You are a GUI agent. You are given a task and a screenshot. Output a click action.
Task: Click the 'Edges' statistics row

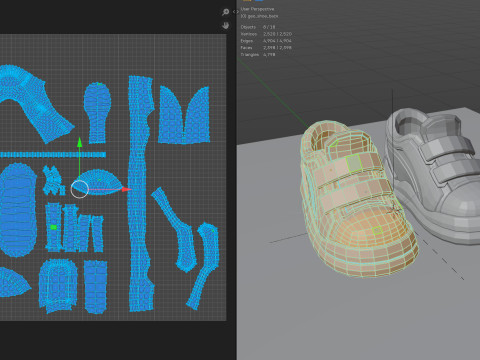pos(266,41)
